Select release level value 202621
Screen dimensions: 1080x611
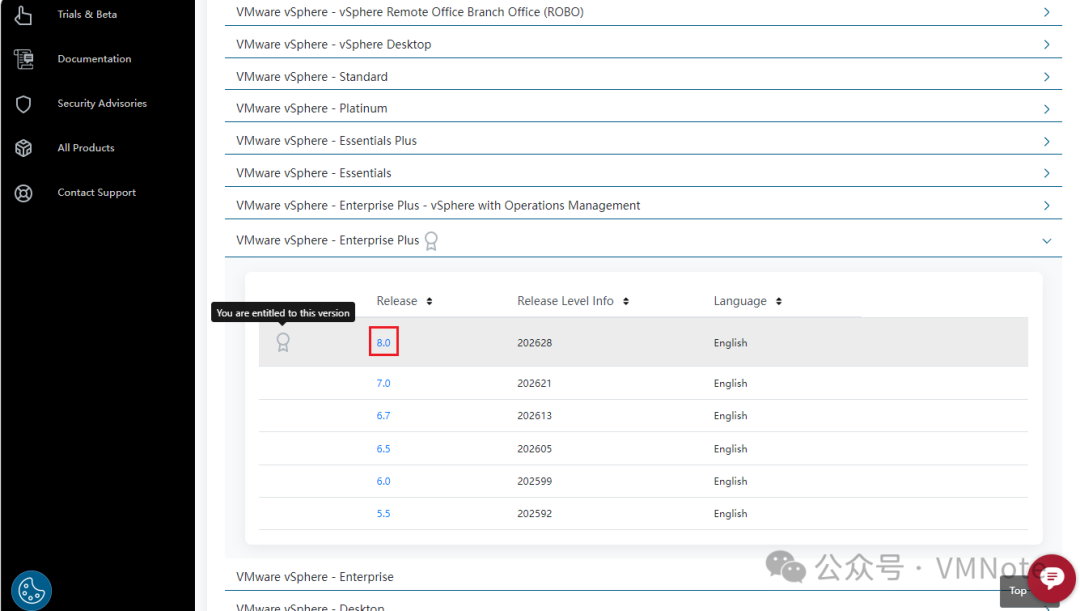(x=534, y=383)
